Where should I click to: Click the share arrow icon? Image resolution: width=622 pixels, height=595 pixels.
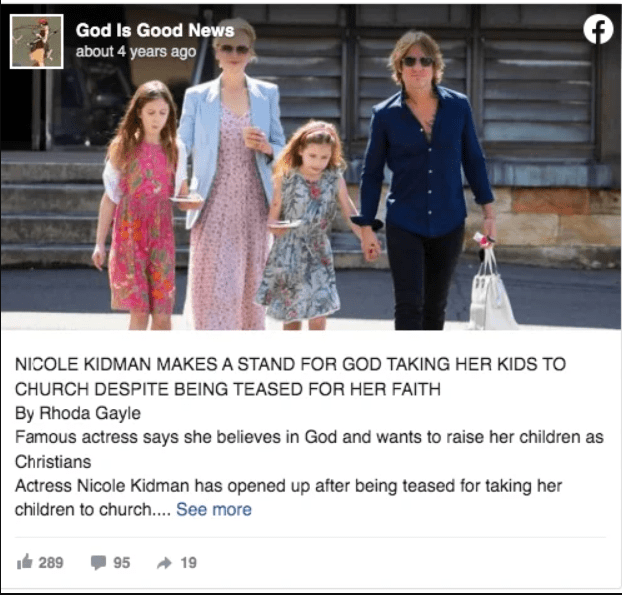(x=164, y=562)
